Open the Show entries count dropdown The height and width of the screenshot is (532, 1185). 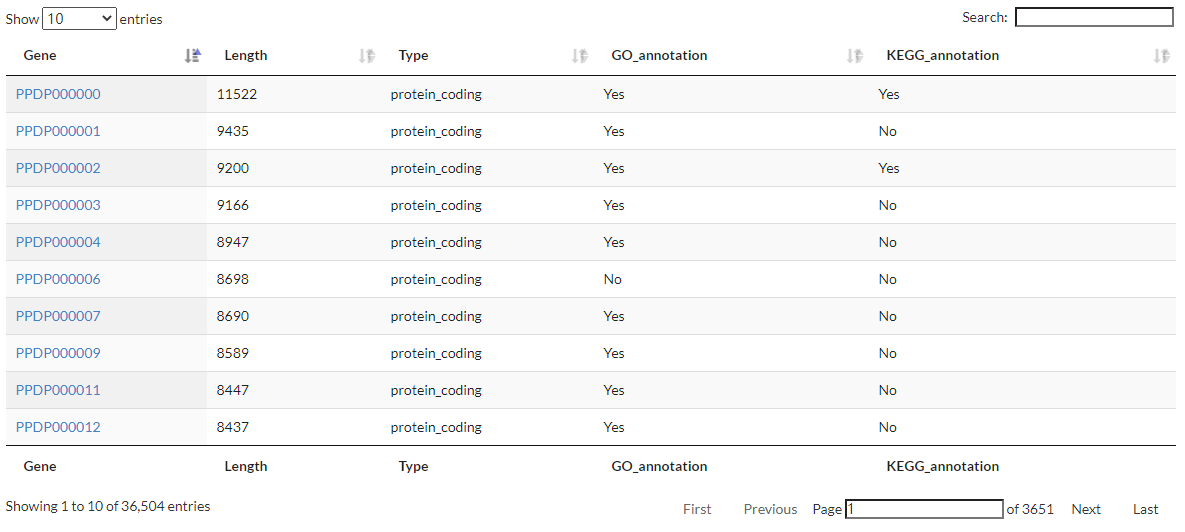click(80, 18)
